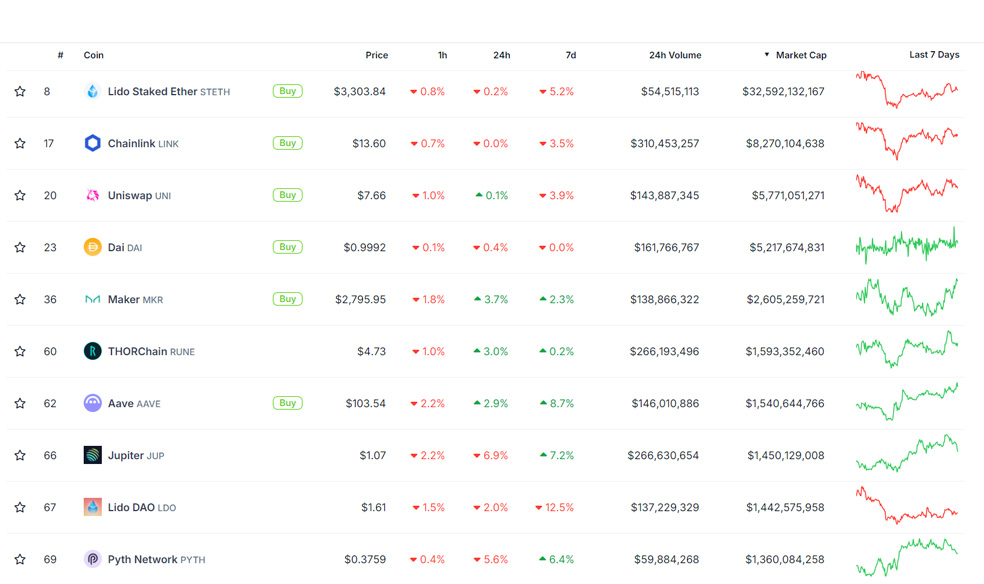Open the Lido DAO LDO page
This screenshot has width=984, height=584.
142,507
